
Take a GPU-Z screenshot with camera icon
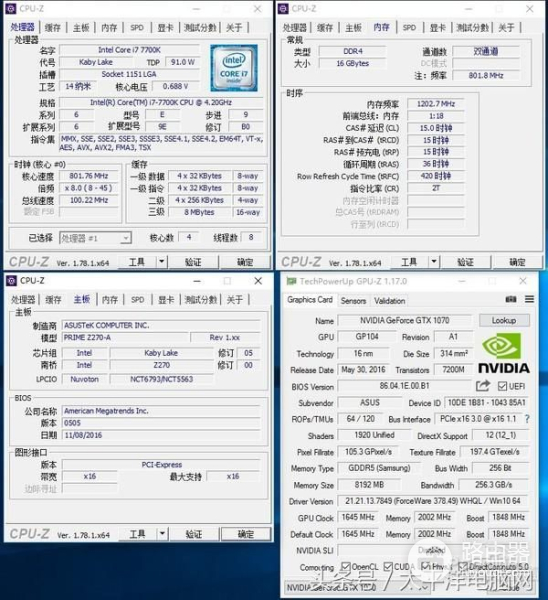point(511,299)
